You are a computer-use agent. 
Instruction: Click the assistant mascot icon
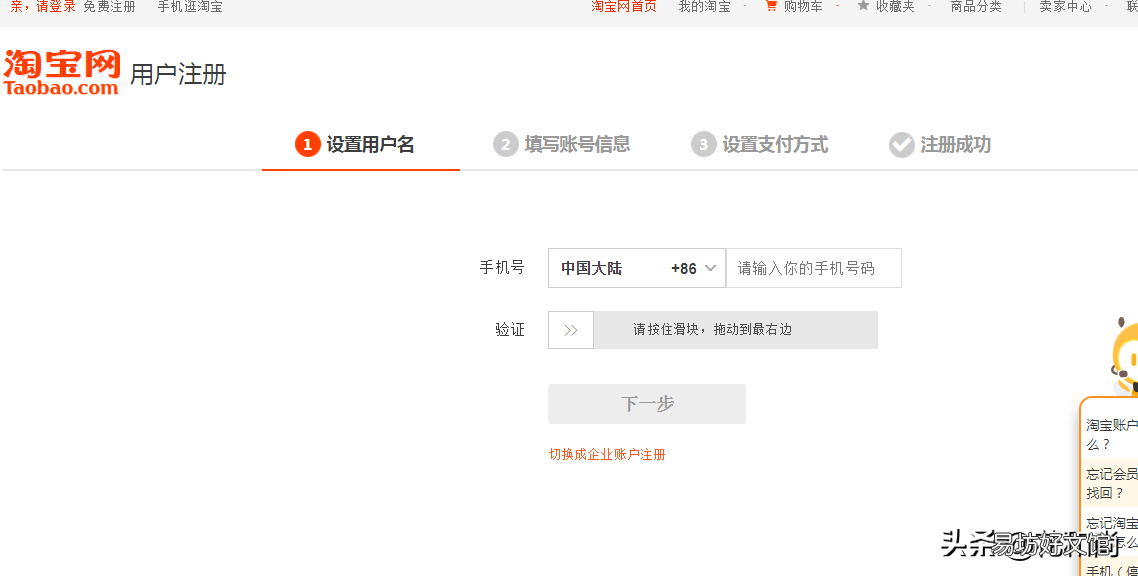[1124, 357]
